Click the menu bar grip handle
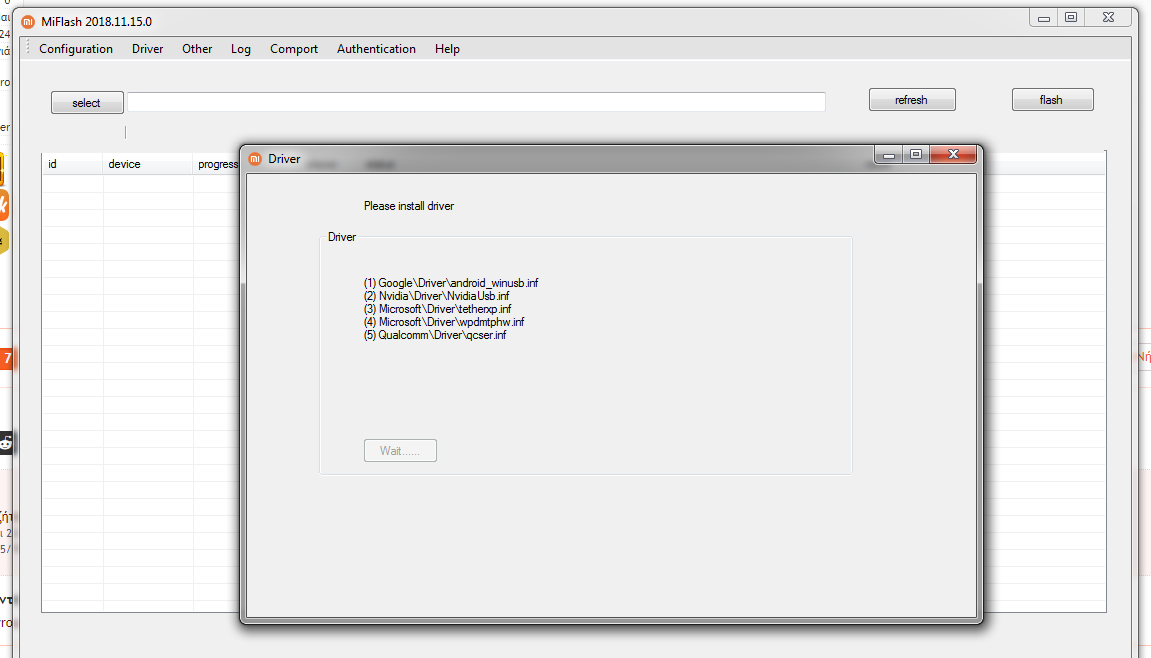Image resolution: width=1151 pixels, height=658 pixels. 28,48
